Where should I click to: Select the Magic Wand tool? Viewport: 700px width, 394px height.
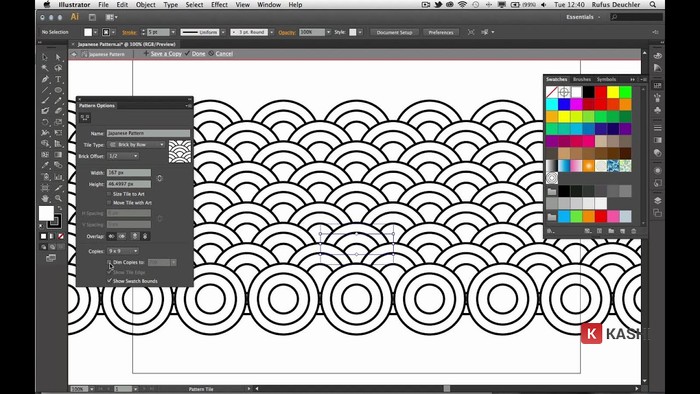coord(45,68)
